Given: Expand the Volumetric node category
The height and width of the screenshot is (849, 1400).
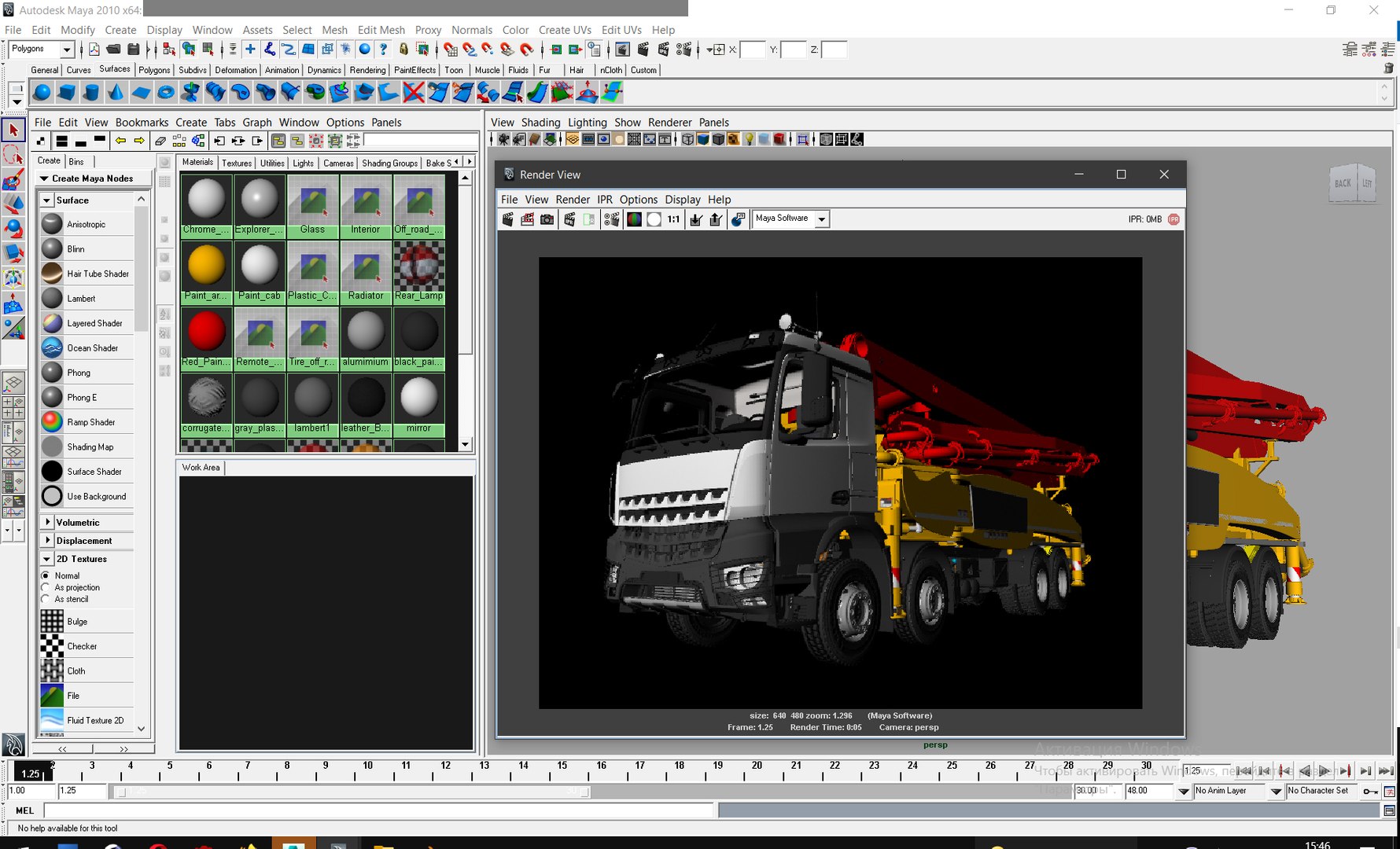Looking at the screenshot, I should point(47,522).
